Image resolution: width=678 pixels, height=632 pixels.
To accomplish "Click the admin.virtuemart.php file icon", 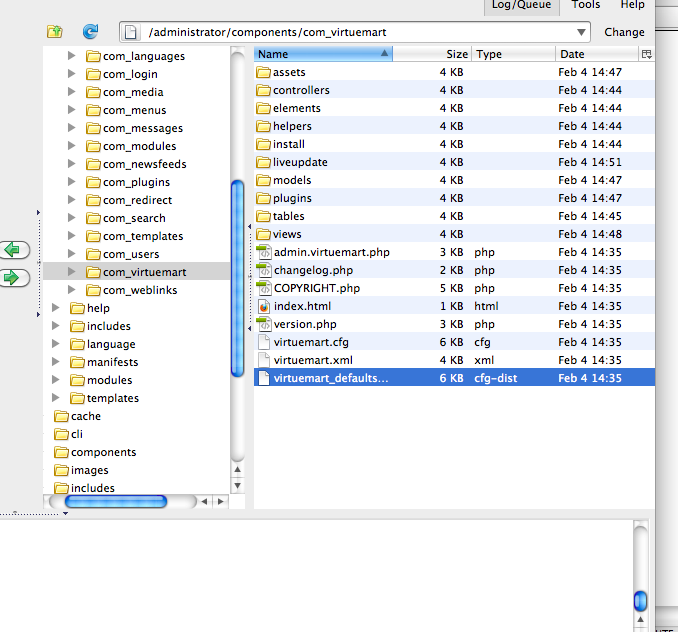I will click(263, 252).
